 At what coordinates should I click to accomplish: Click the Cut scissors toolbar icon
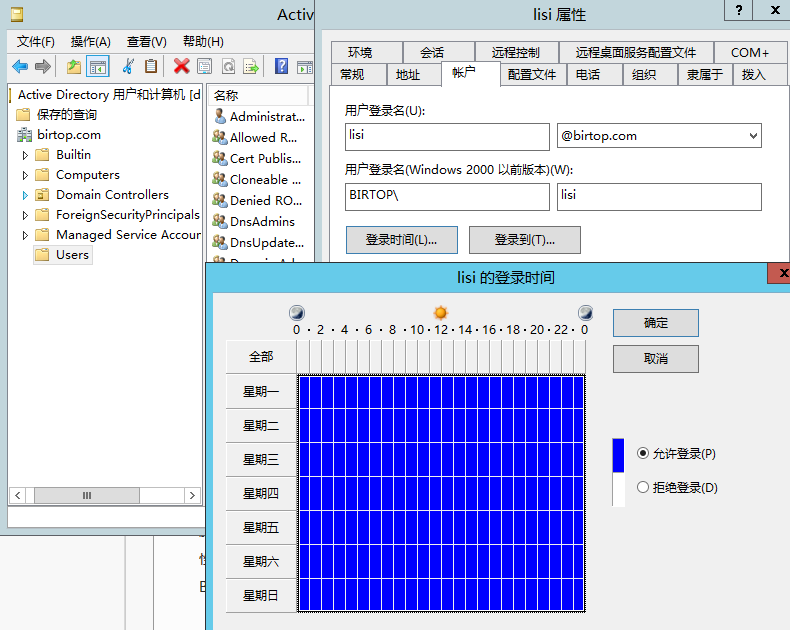[128, 66]
